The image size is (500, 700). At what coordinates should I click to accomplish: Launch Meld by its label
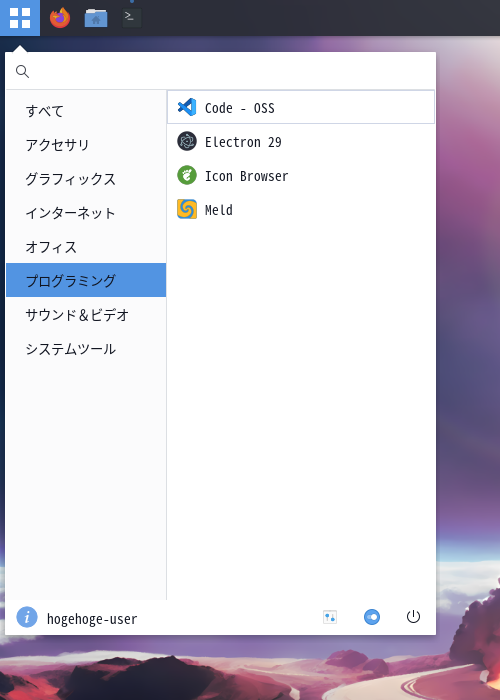click(219, 210)
